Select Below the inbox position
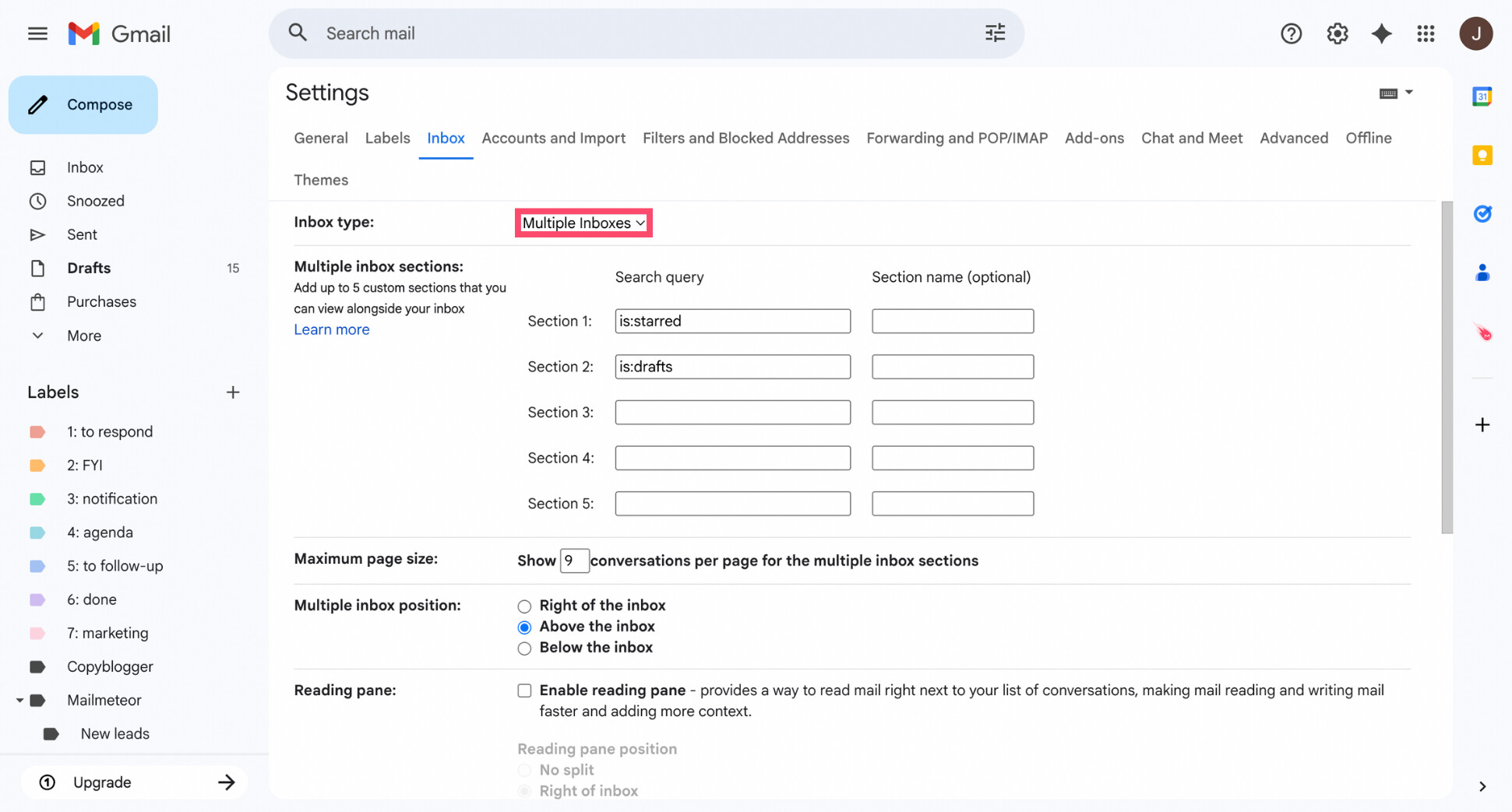Screen dimensions: 1512x812 tap(524, 648)
